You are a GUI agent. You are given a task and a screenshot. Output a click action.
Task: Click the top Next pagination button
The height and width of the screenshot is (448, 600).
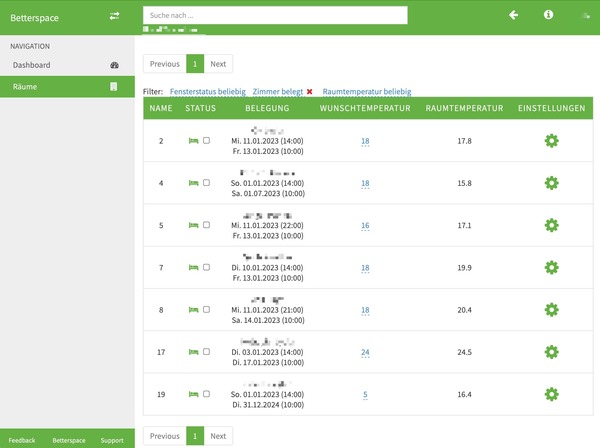tap(218, 64)
